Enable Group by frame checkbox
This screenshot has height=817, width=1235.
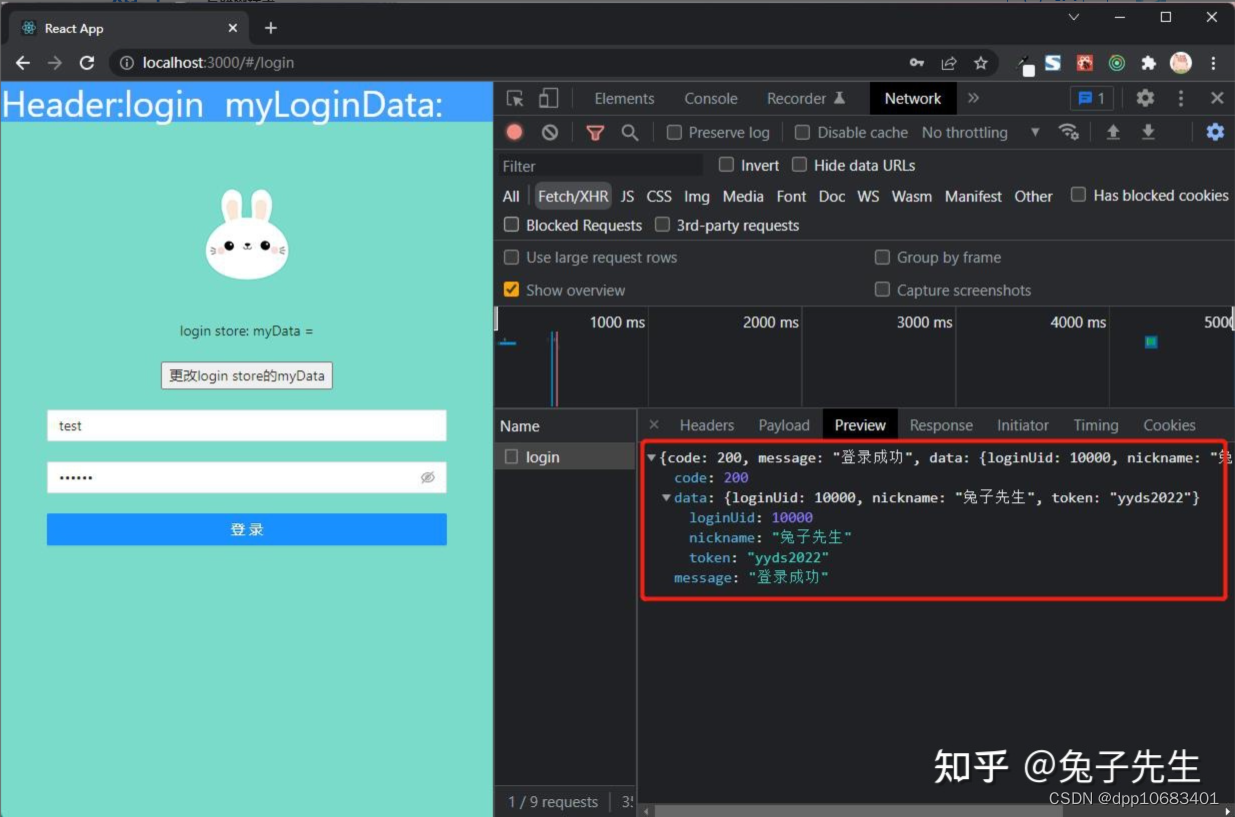click(x=882, y=257)
